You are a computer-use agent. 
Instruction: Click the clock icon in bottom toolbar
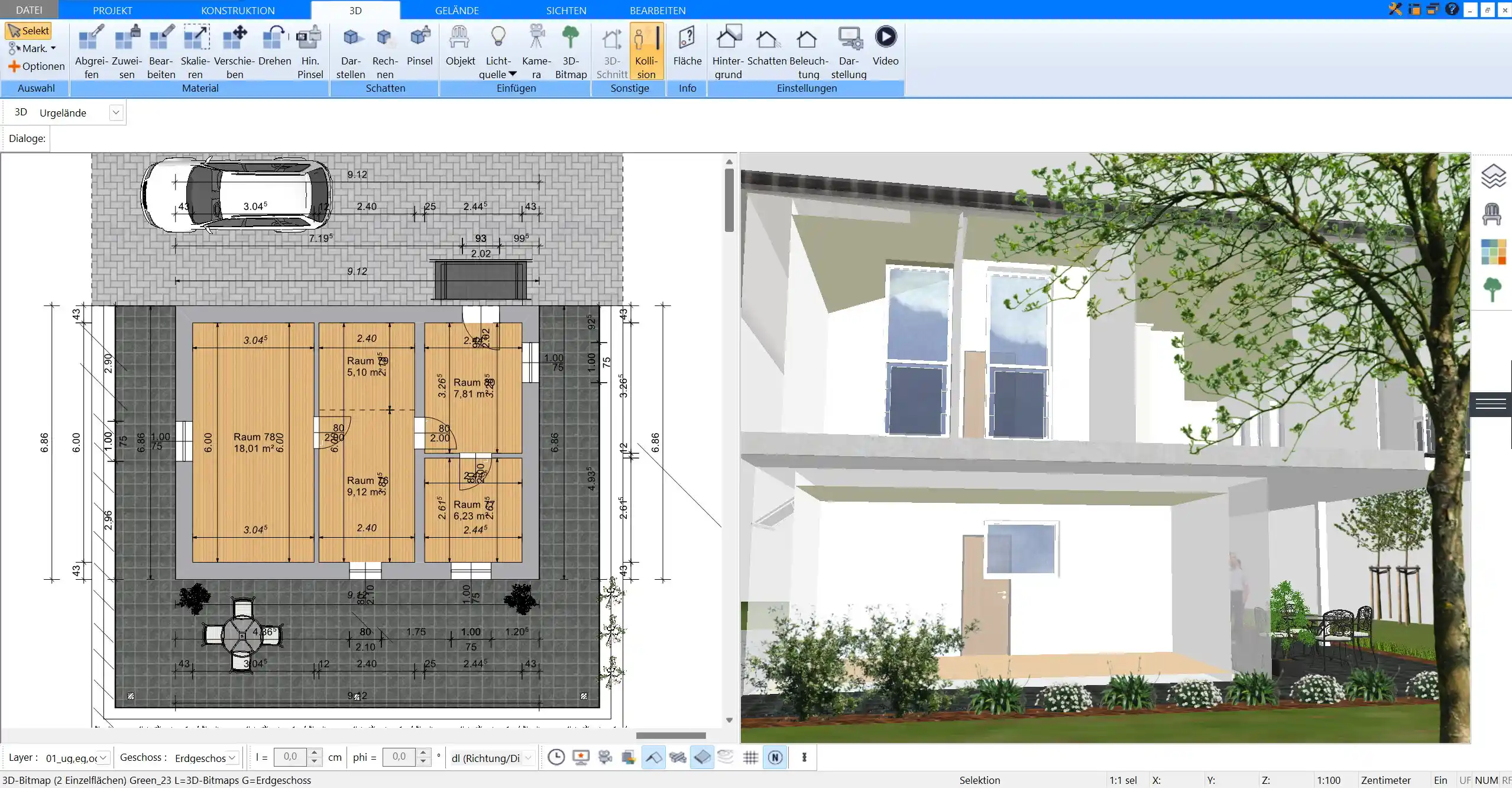[556, 757]
